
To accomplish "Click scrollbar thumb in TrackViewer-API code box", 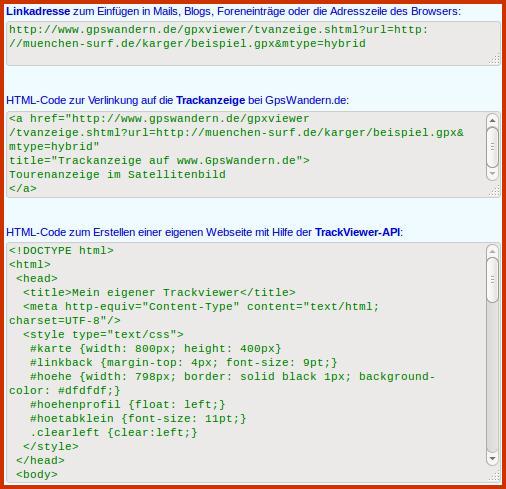I will pos(492,280).
